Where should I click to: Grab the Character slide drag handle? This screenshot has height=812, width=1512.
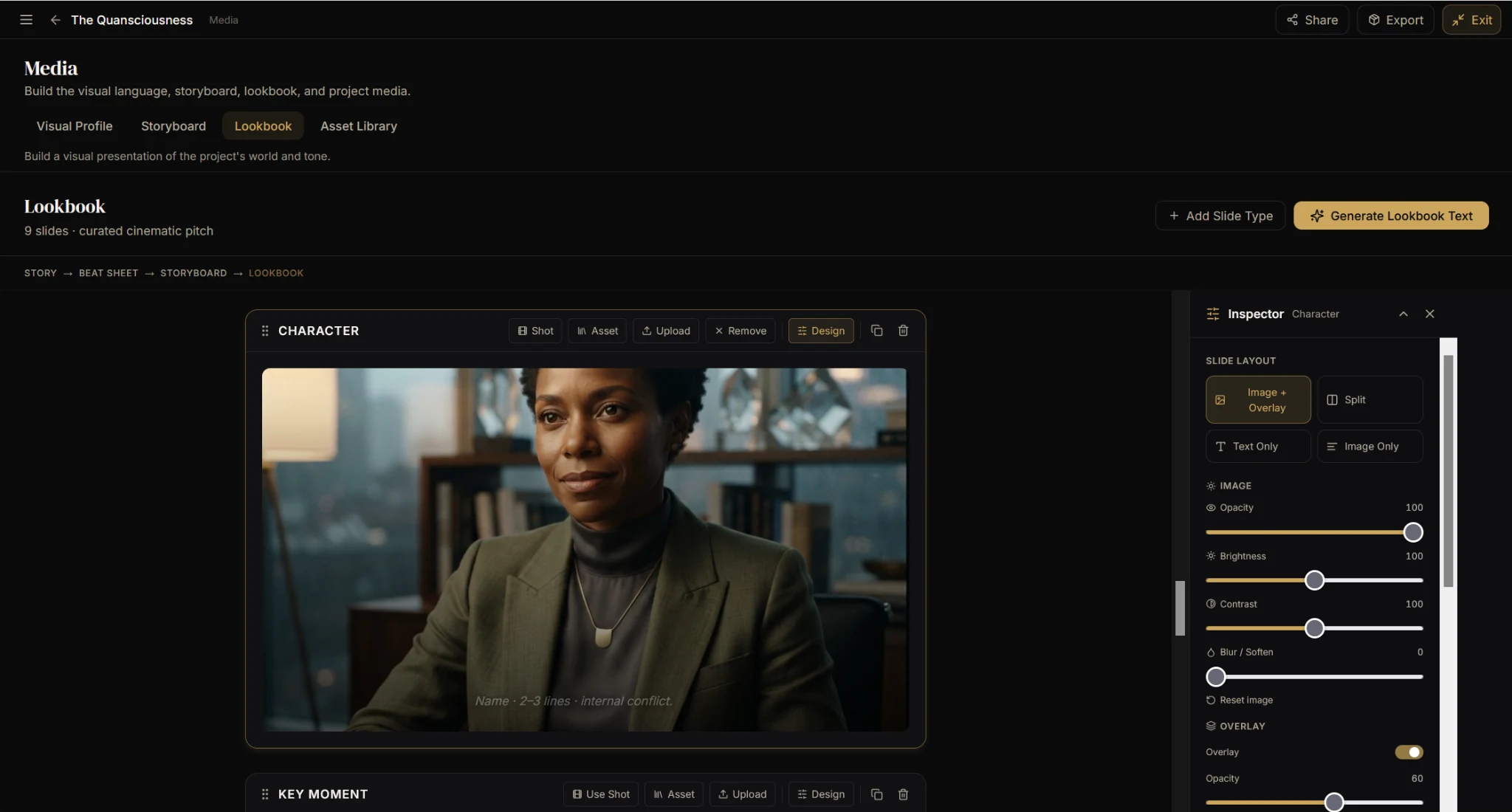point(265,331)
